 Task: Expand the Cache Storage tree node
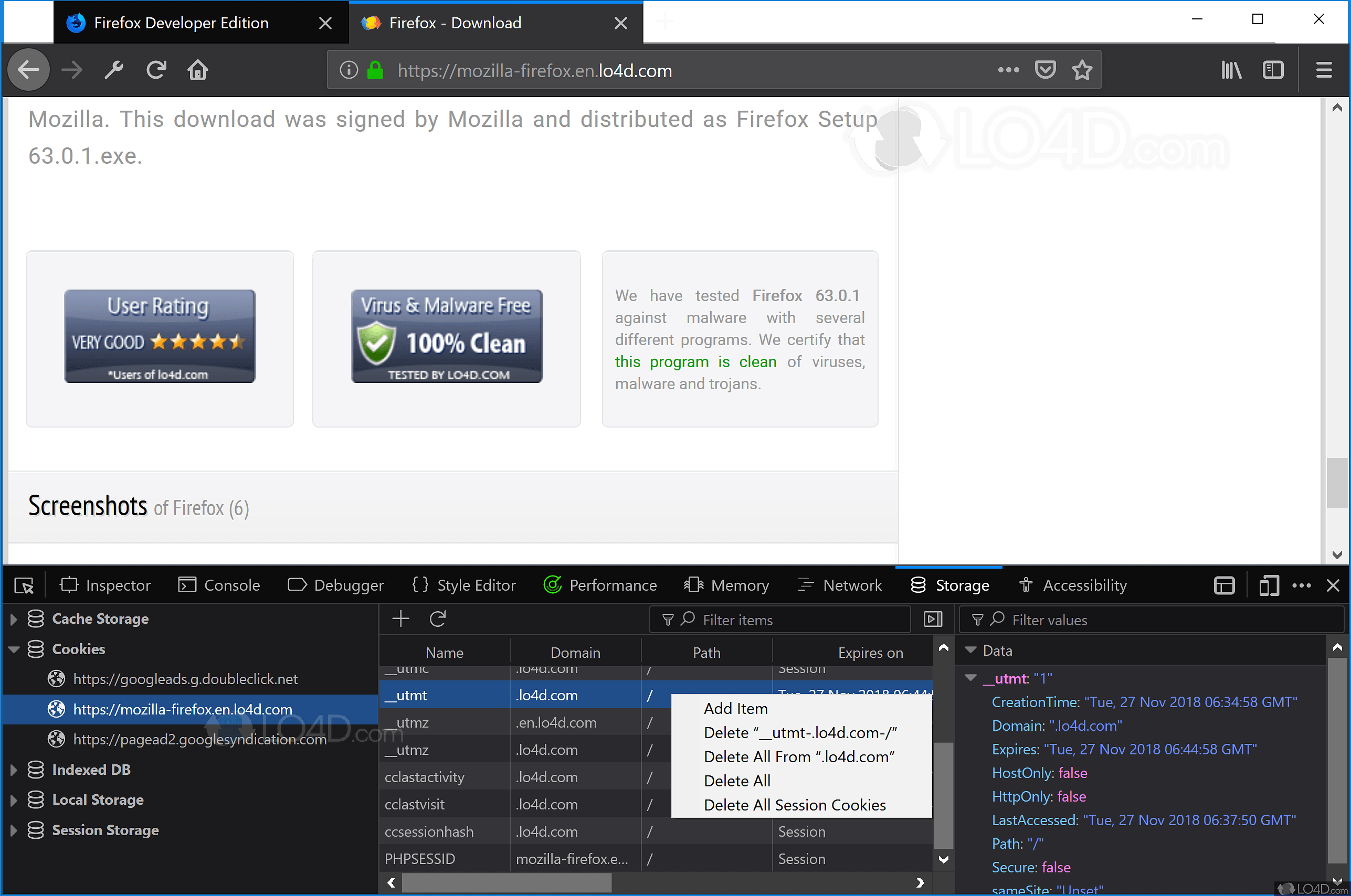[14, 619]
